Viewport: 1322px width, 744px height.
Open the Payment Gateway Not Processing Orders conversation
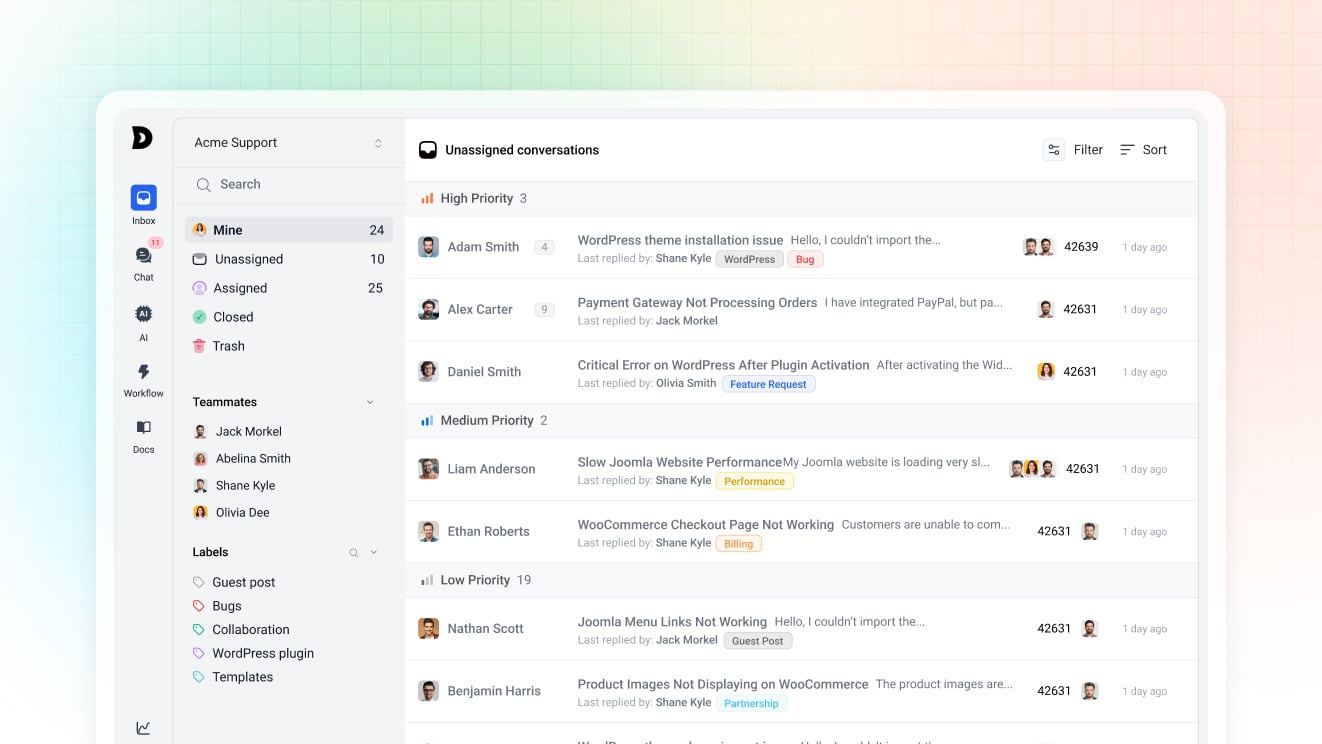point(697,303)
